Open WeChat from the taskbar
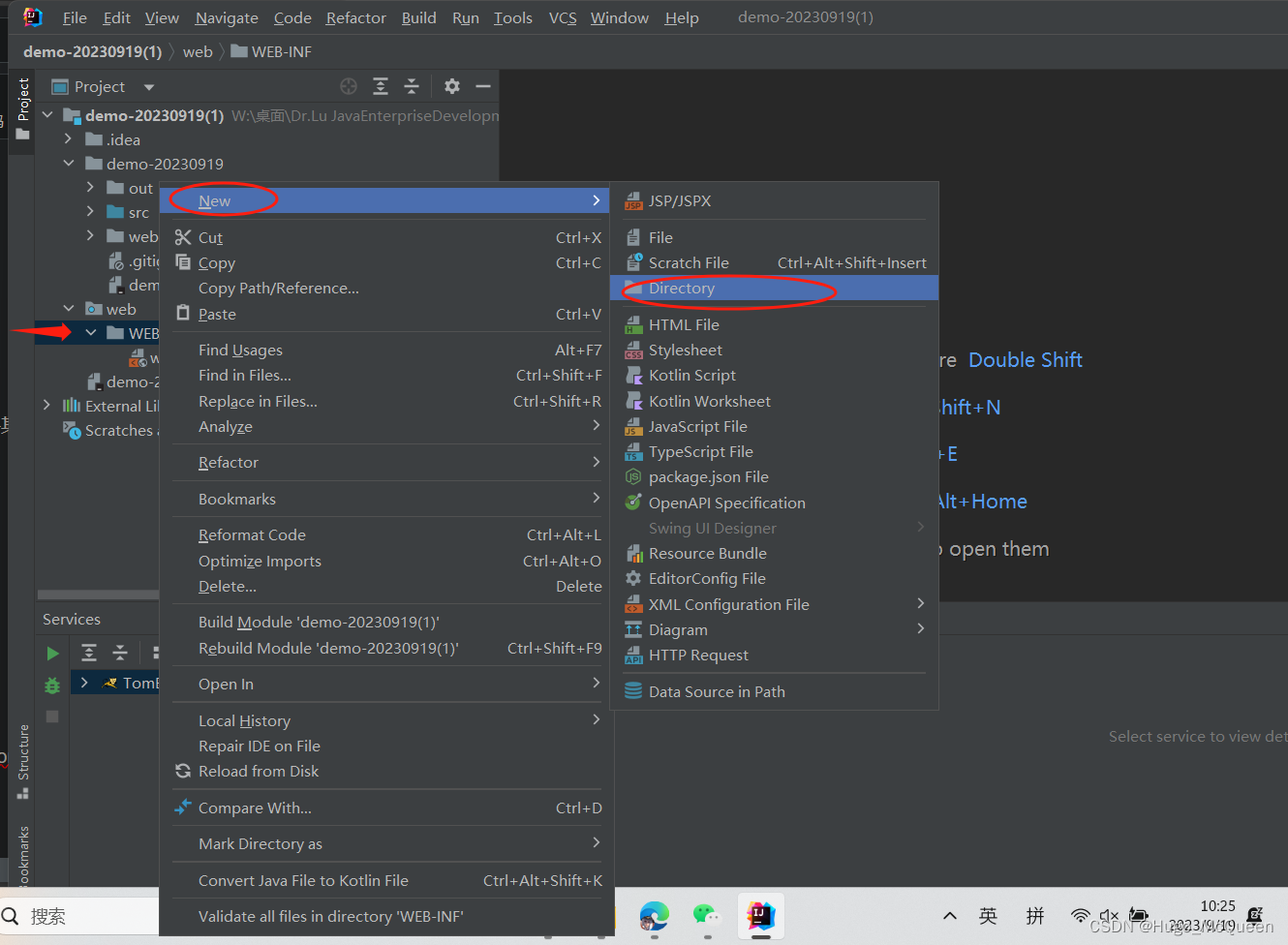 coord(707,915)
